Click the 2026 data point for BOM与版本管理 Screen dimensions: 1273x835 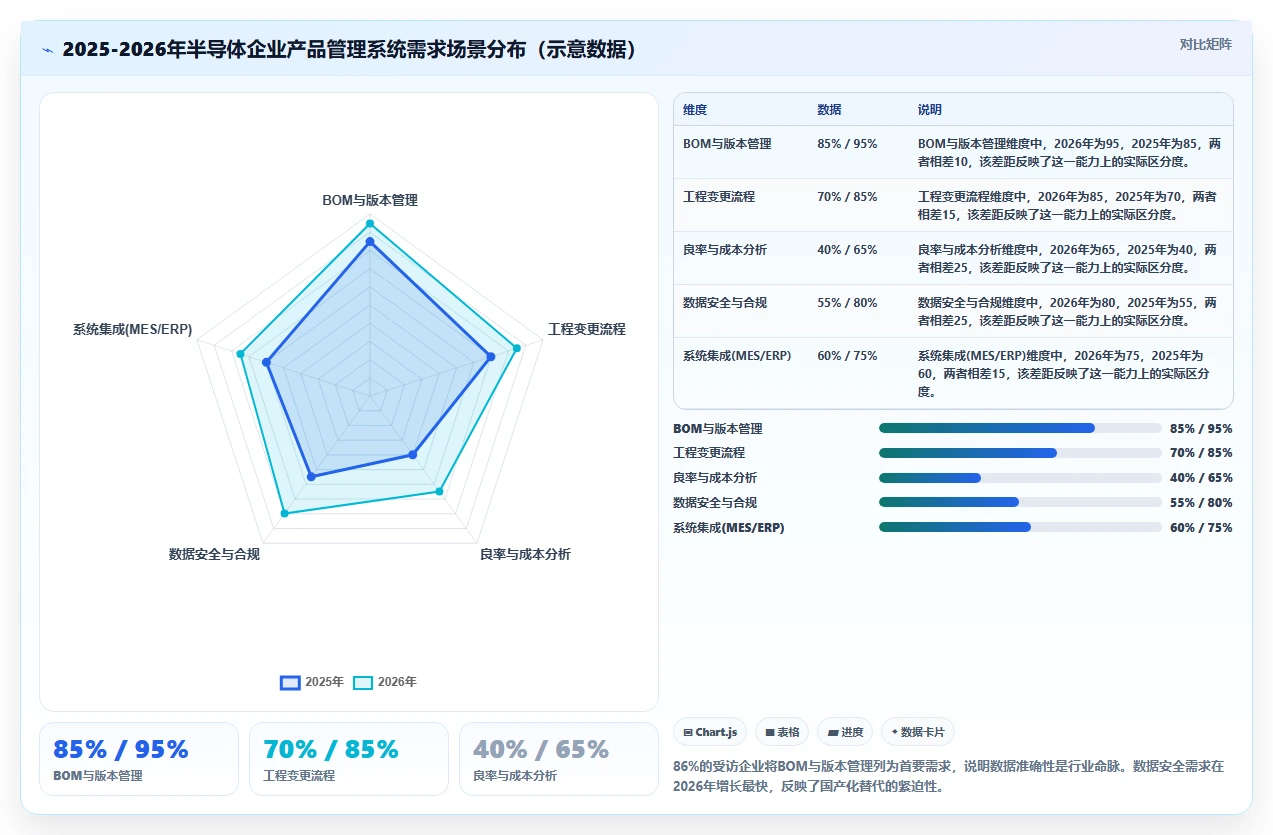pyautogui.click(x=369, y=223)
